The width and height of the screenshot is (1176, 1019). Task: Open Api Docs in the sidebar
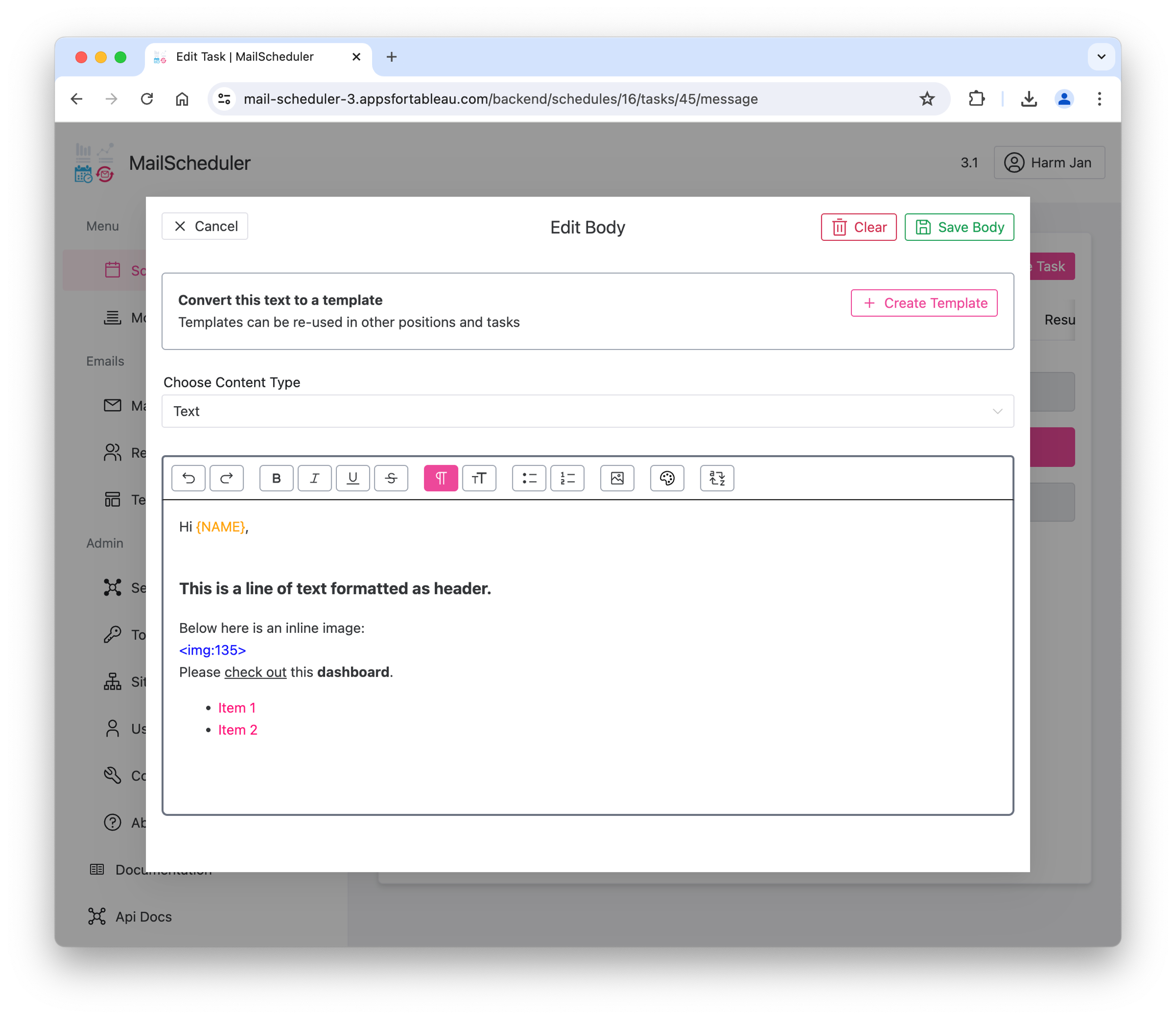143,916
